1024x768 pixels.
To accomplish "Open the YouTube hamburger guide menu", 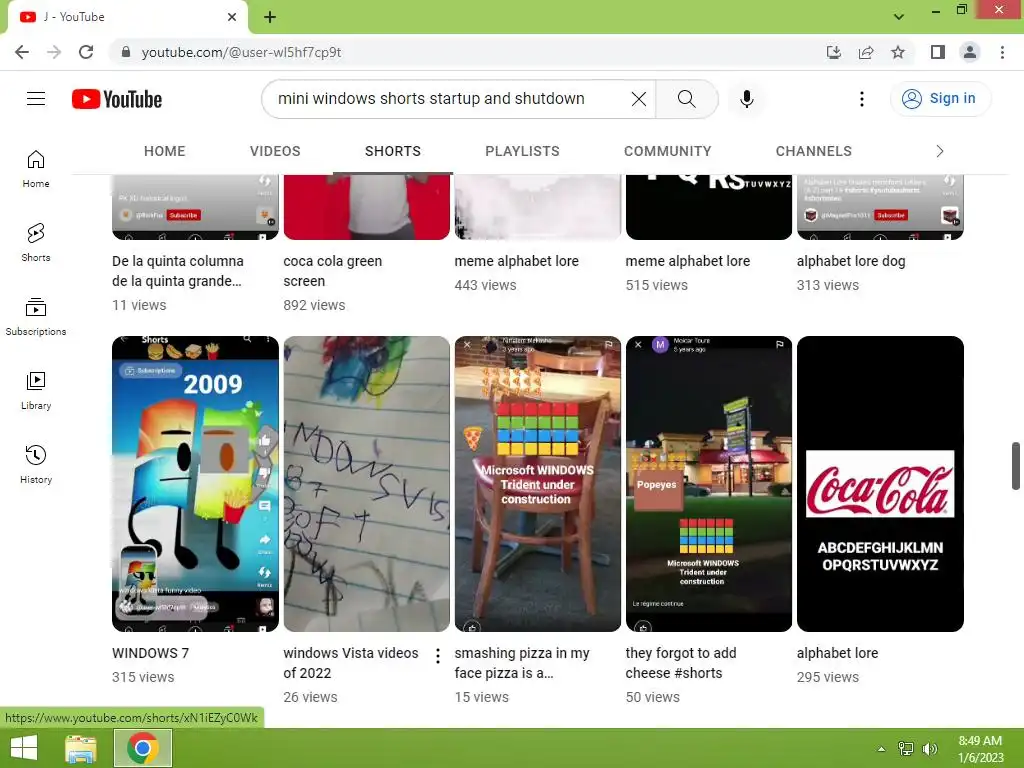I will (x=36, y=99).
